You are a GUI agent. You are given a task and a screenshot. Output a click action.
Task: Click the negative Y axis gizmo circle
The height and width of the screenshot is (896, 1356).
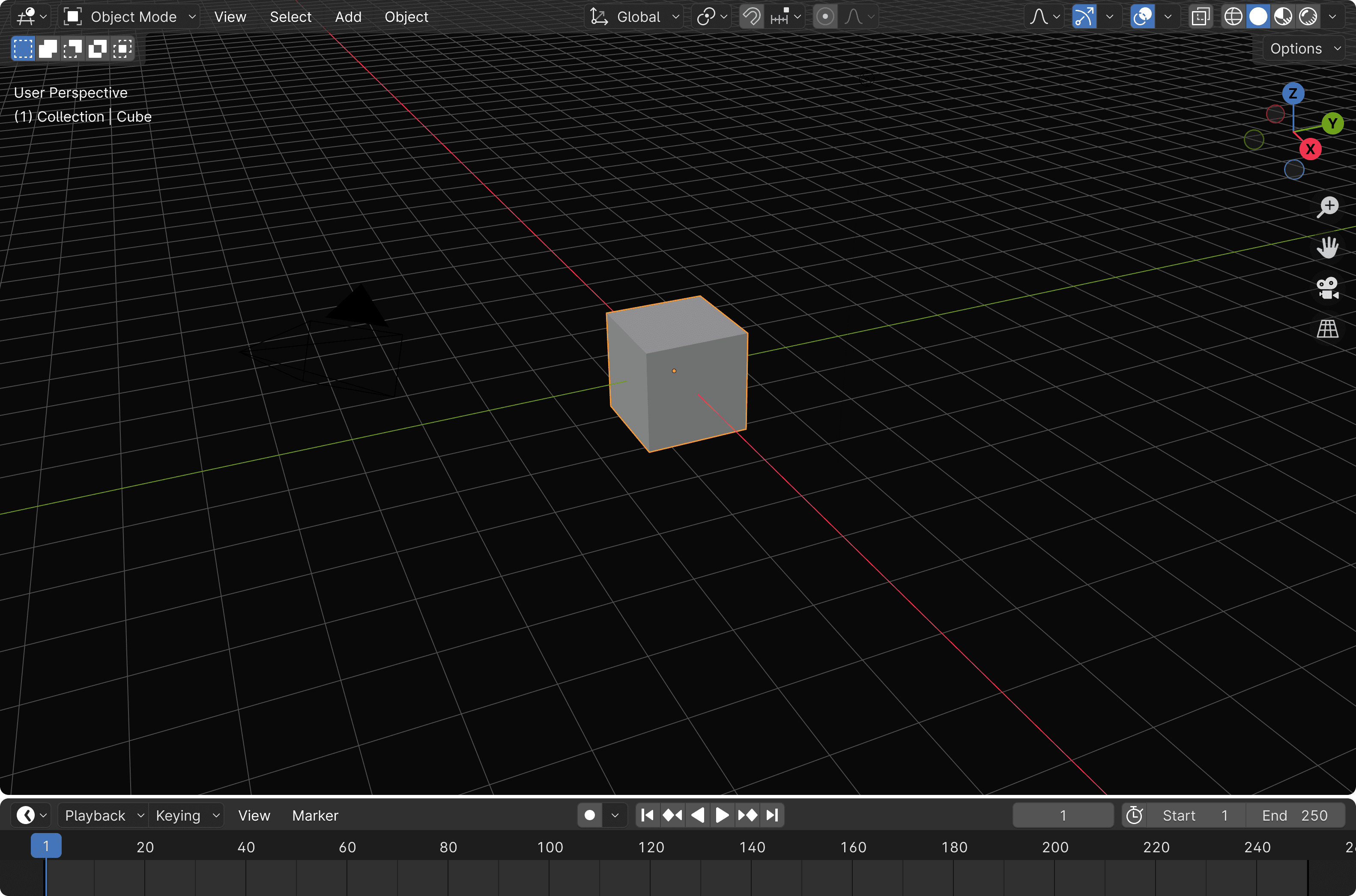pyautogui.click(x=1254, y=140)
